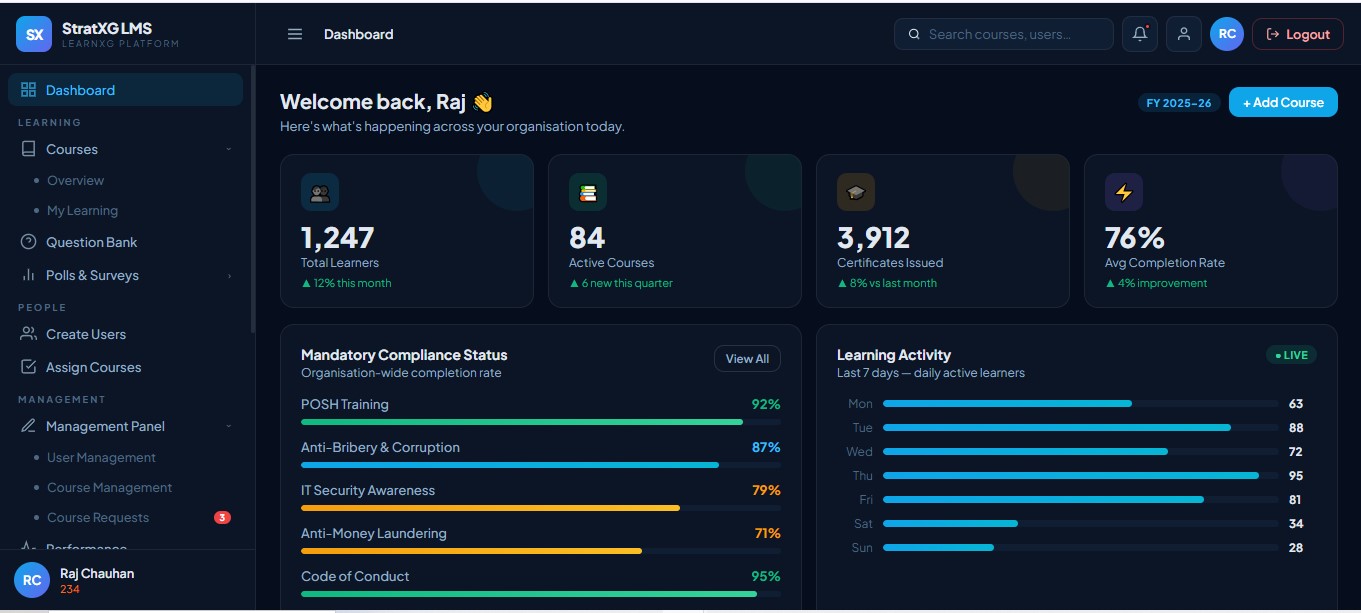Image resolution: width=1361 pixels, height=613 pixels.
Task: Click the search courses input field
Action: 1004,34
